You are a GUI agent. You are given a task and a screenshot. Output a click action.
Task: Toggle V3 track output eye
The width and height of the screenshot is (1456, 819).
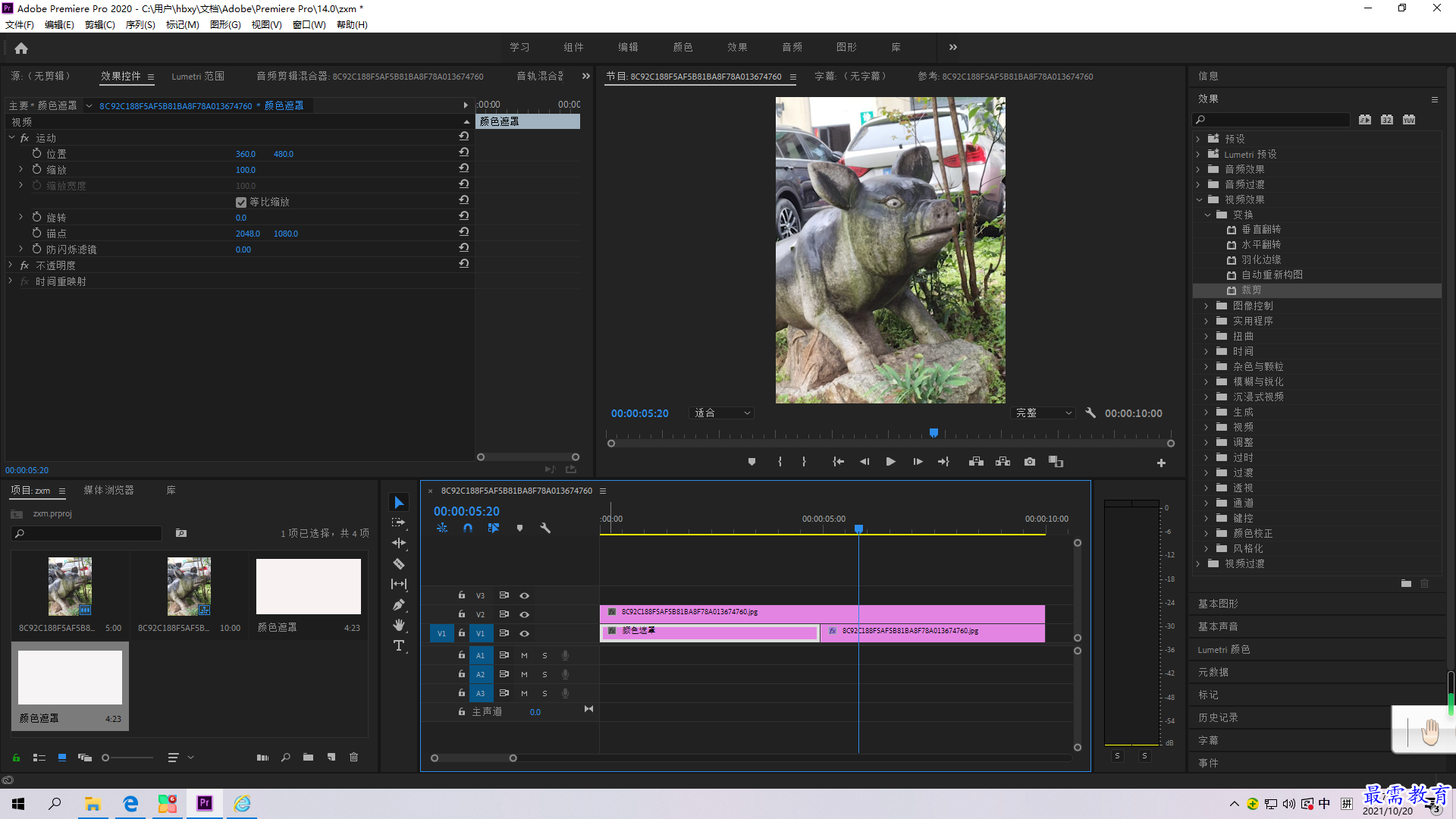click(x=524, y=595)
